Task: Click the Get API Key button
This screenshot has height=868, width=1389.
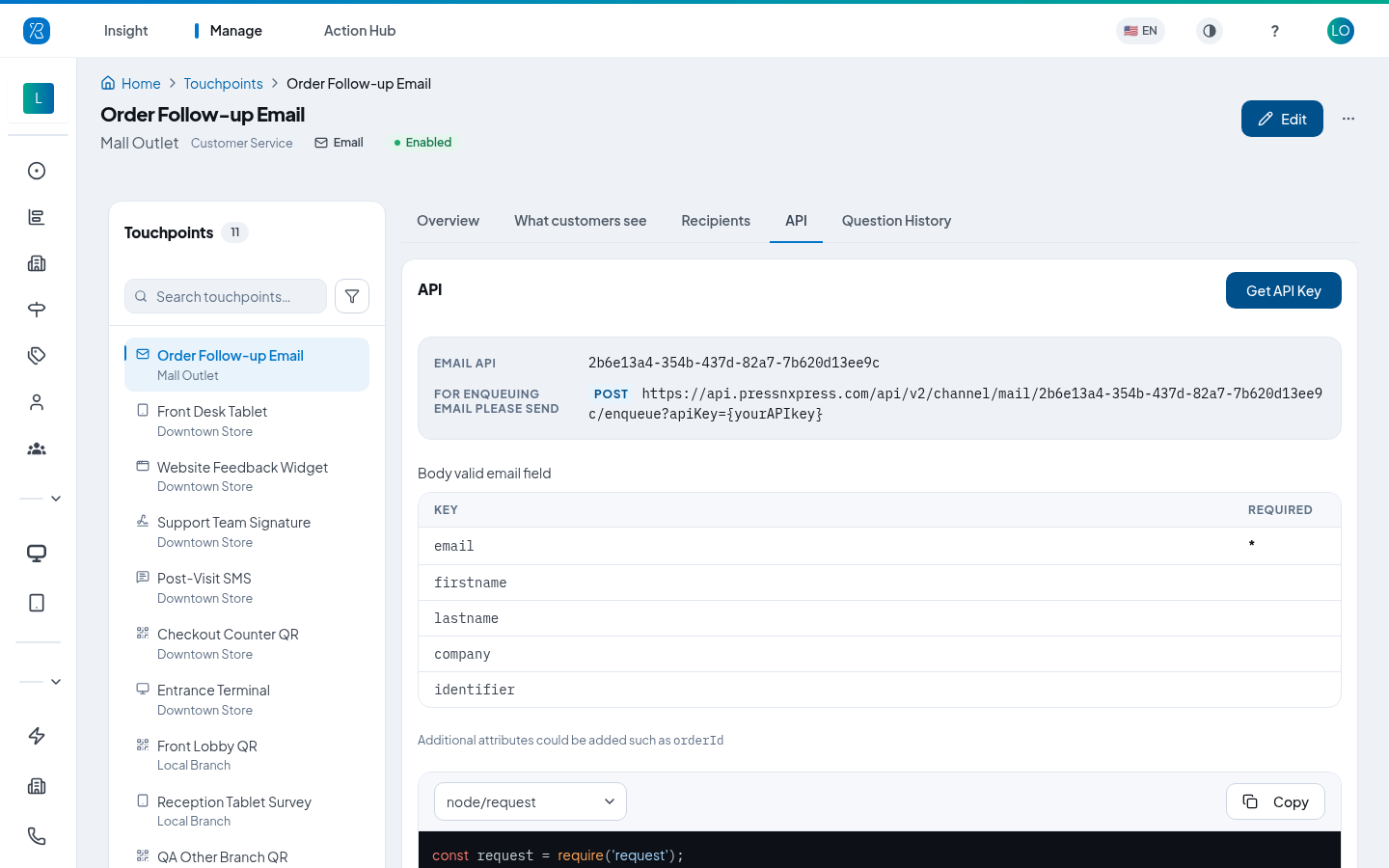Action: point(1284,290)
